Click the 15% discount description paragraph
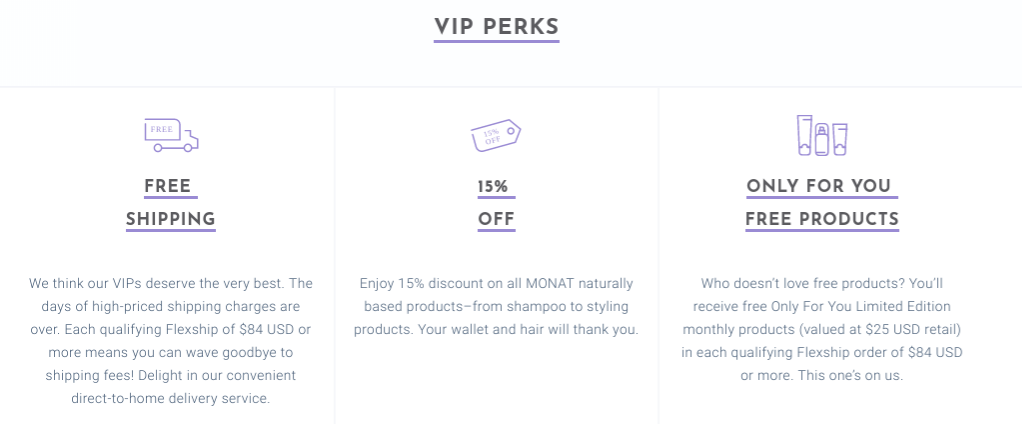 [496, 307]
